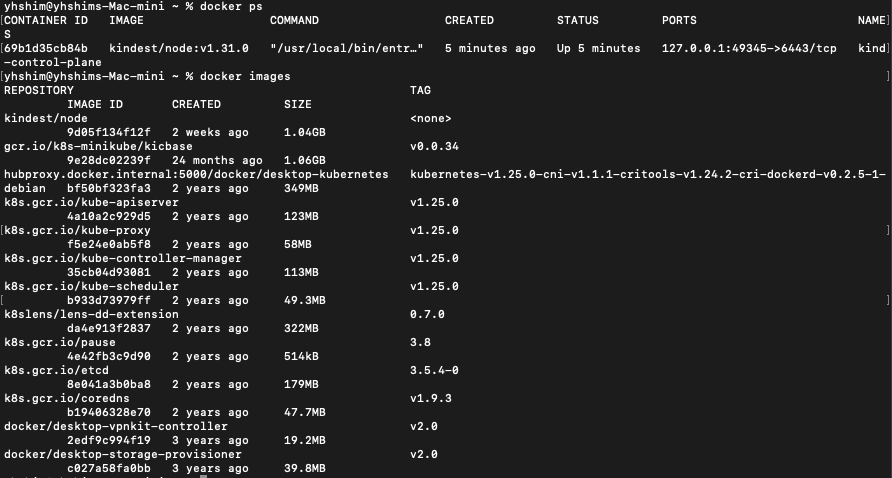Click the SIZE column header

tap(298, 105)
